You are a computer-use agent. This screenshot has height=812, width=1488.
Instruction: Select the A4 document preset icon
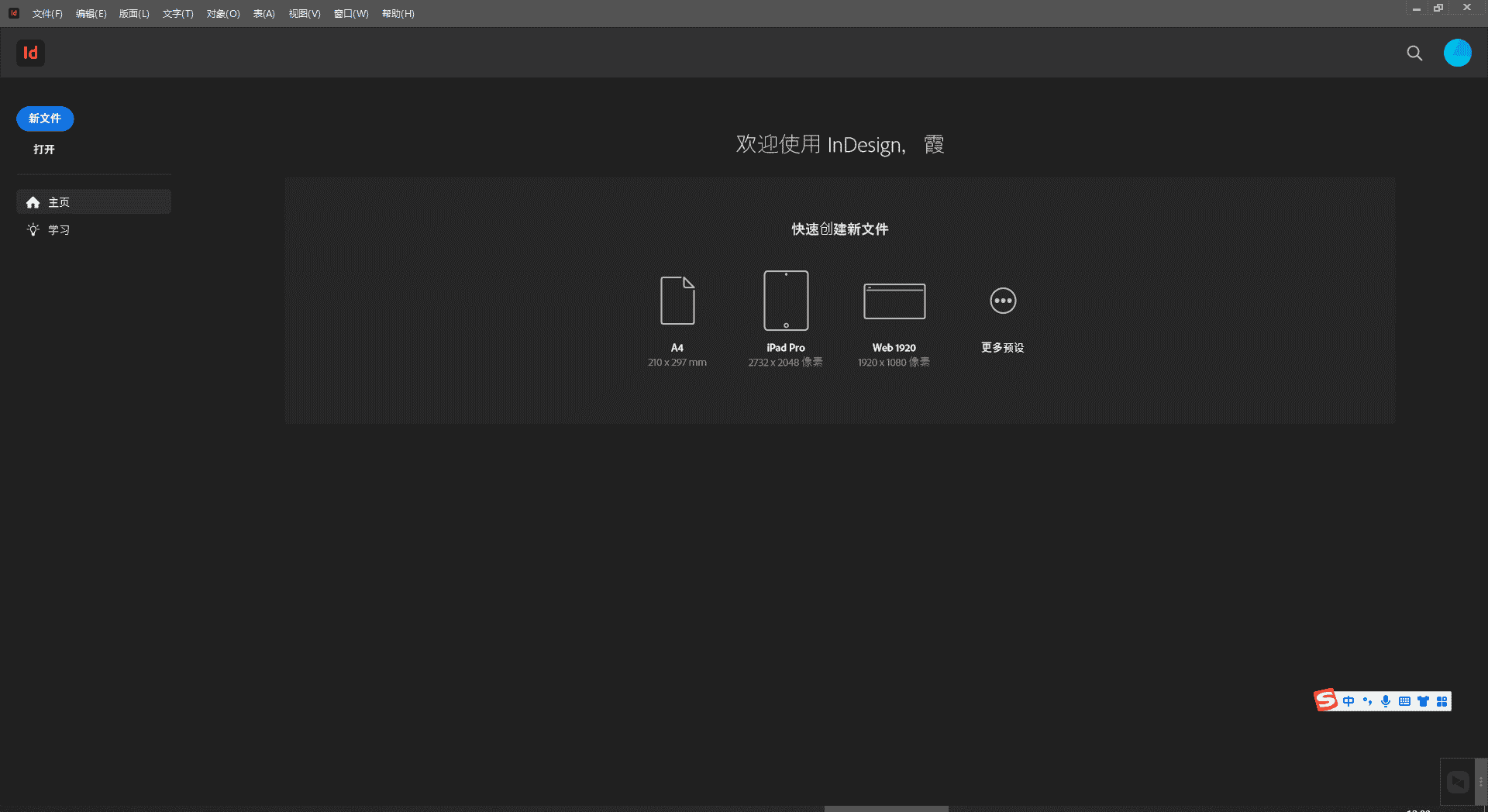(x=677, y=301)
